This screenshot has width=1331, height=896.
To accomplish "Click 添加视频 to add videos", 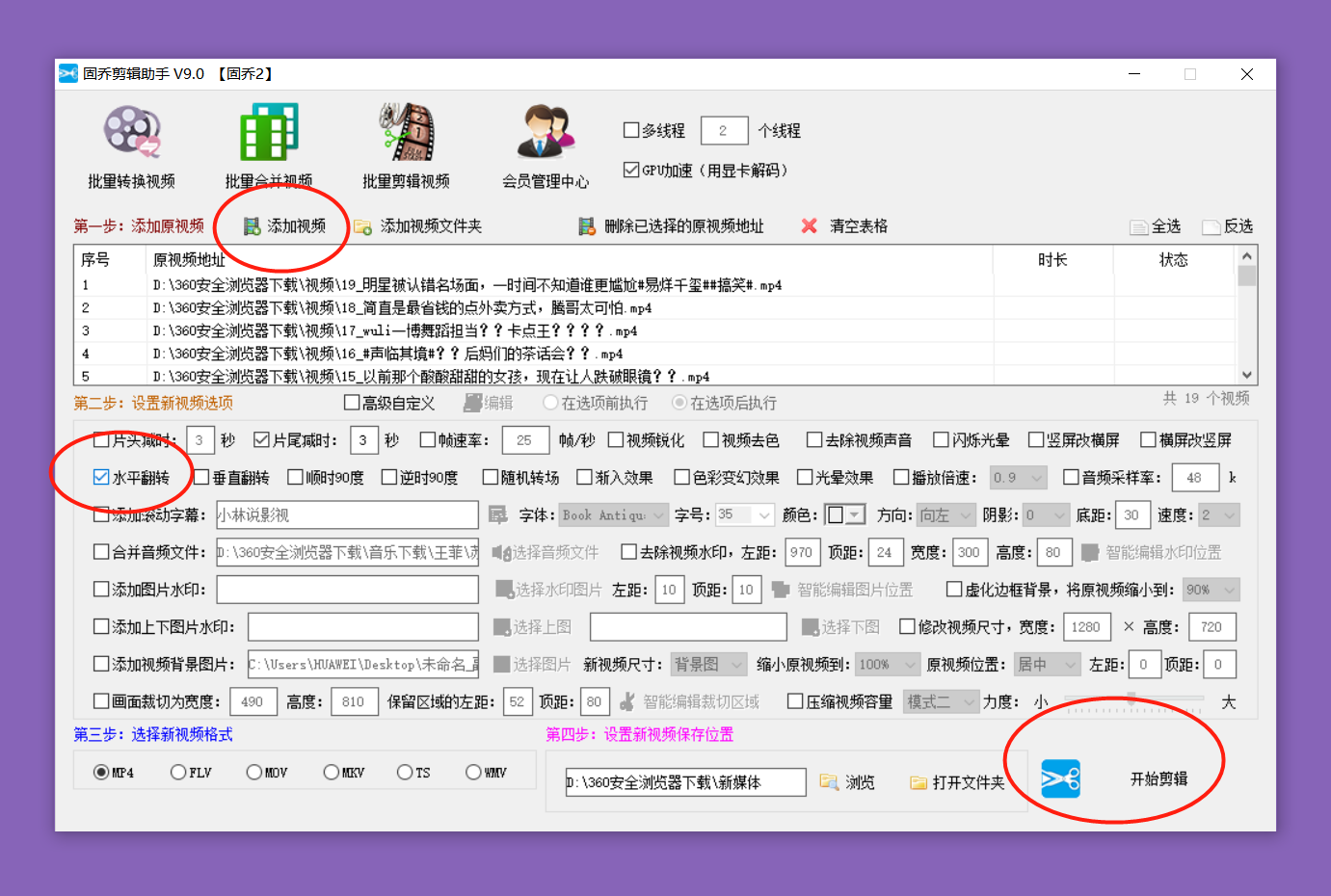I will pyautogui.click(x=285, y=226).
